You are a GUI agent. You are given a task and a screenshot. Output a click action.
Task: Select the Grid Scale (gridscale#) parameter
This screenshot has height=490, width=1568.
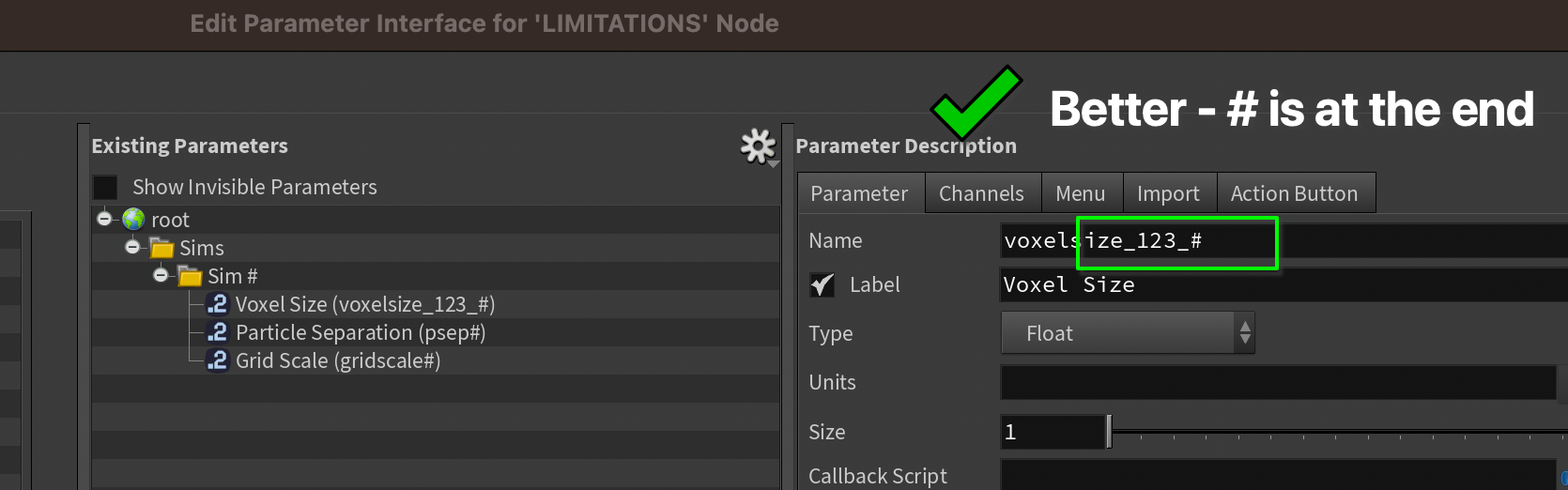pyautogui.click(x=337, y=360)
